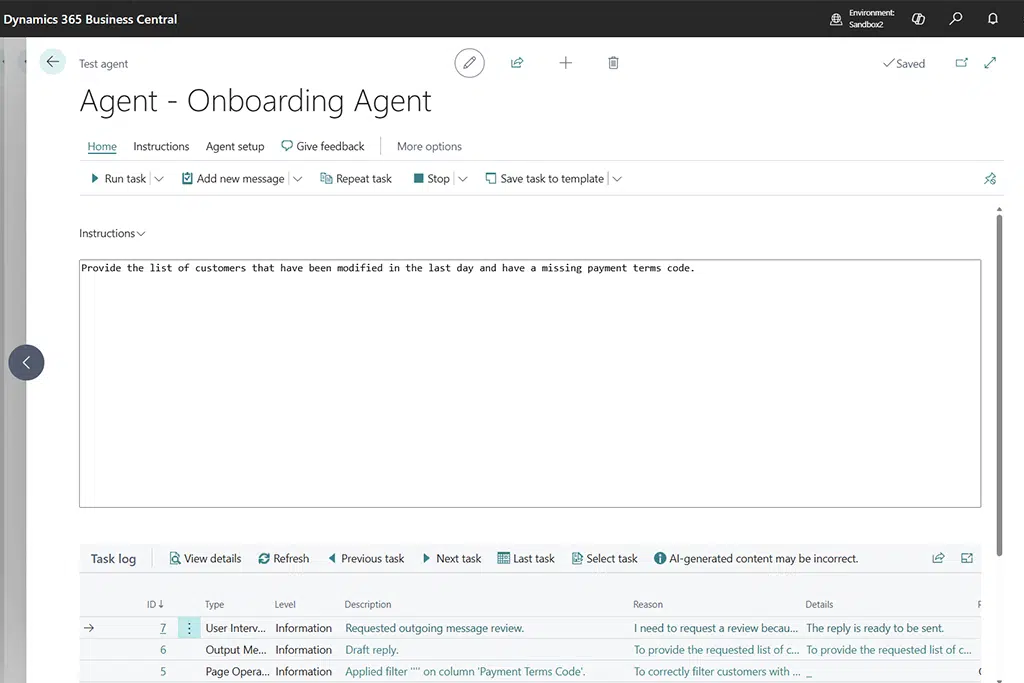The height and width of the screenshot is (683, 1024).
Task: Click the Task log share icon
Action: (x=938, y=558)
